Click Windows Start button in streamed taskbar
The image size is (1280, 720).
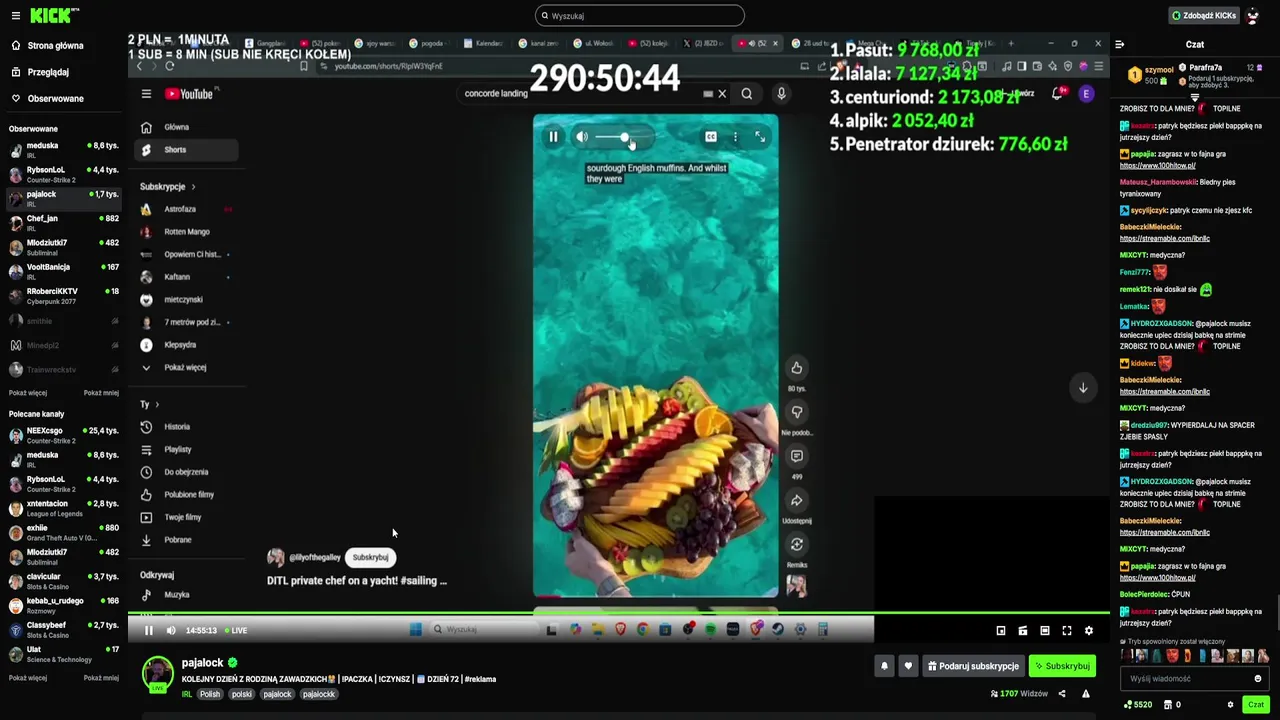416,630
